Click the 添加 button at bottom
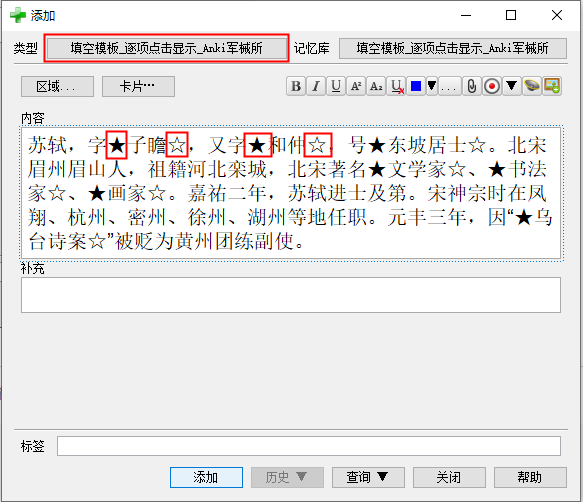Image resolution: width=583 pixels, height=502 pixels. click(206, 477)
